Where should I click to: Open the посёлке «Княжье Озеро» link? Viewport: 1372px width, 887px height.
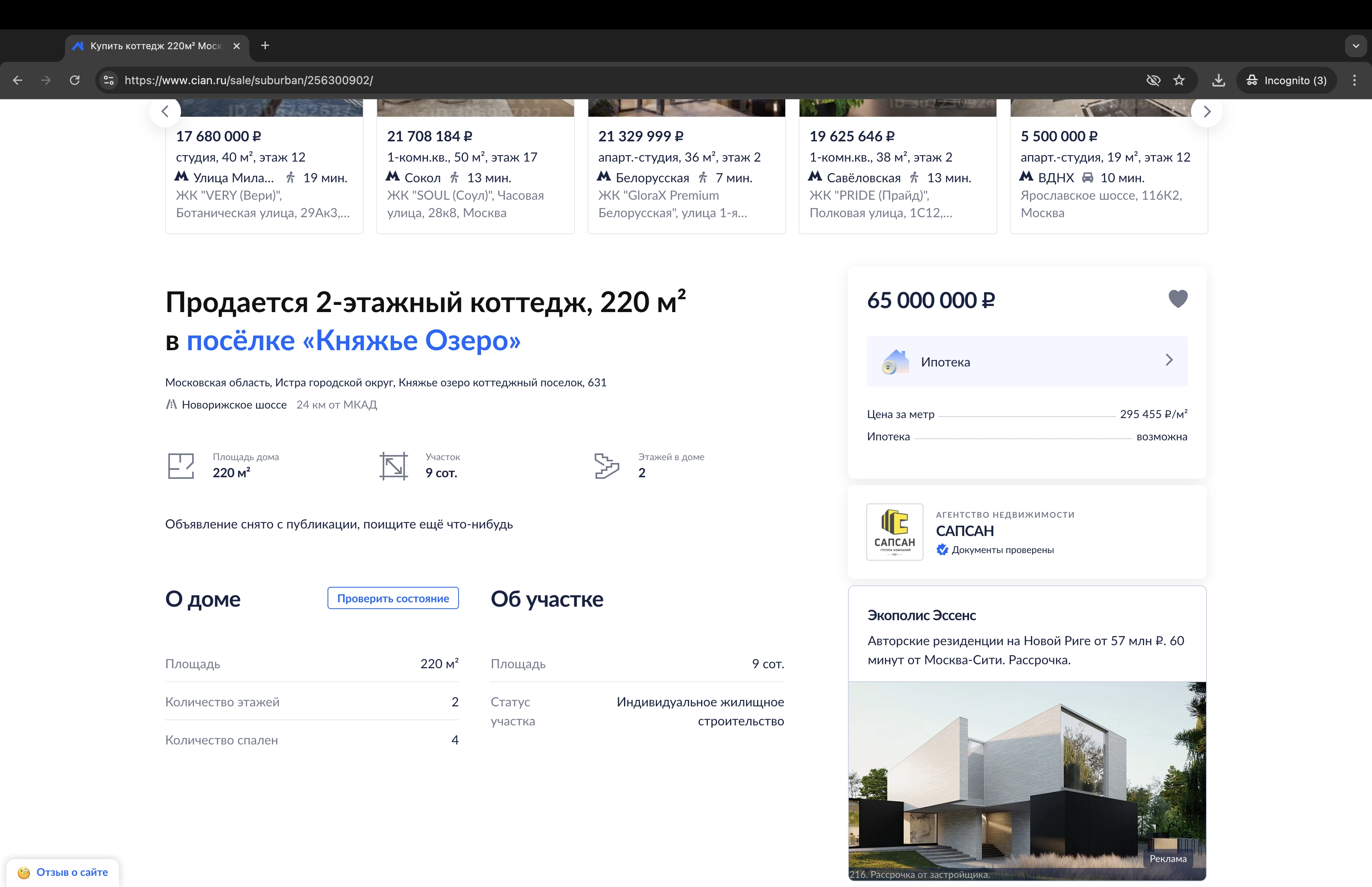click(354, 340)
